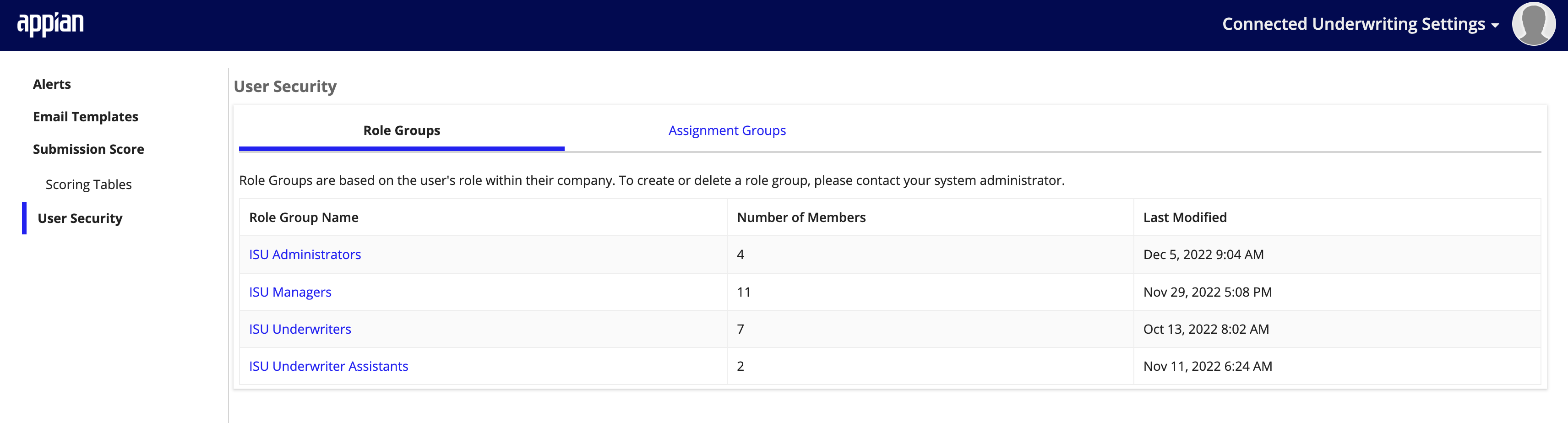Click the Dec 5, 2022 9:04 AM date
Image resolution: width=1568 pixels, height=423 pixels.
(1203, 255)
